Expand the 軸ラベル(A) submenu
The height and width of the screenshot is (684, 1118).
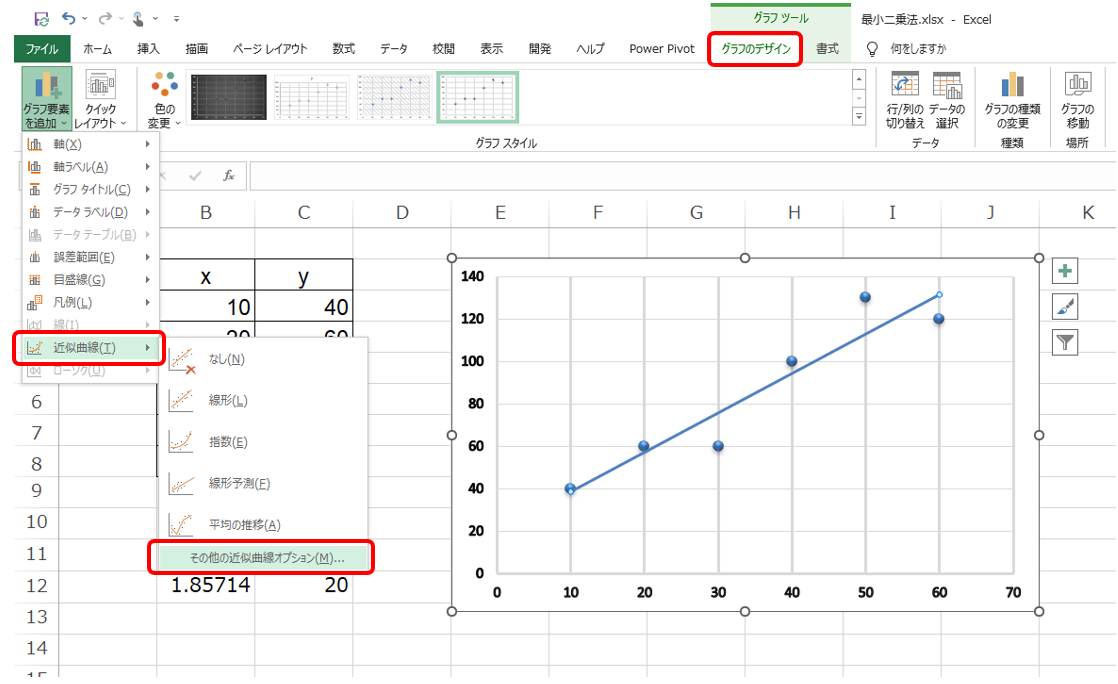90,167
